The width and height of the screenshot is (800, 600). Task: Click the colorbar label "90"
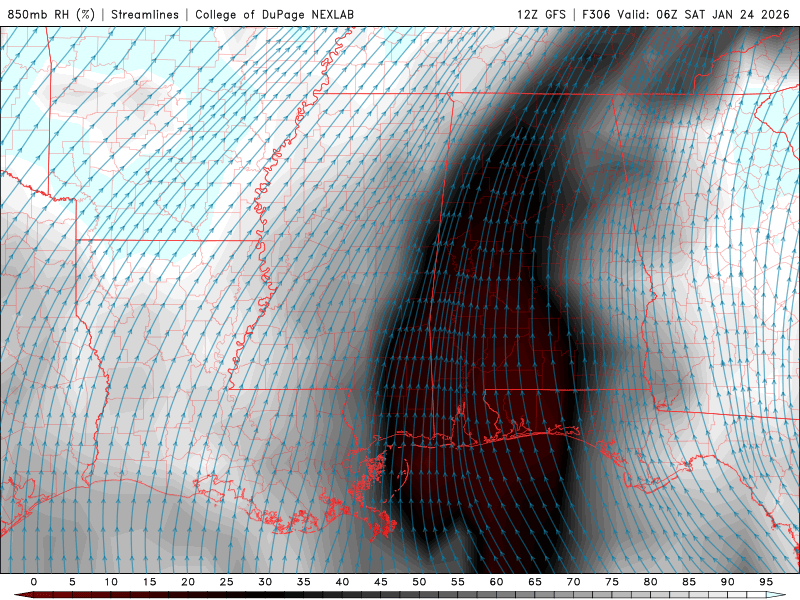tap(728, 582)
